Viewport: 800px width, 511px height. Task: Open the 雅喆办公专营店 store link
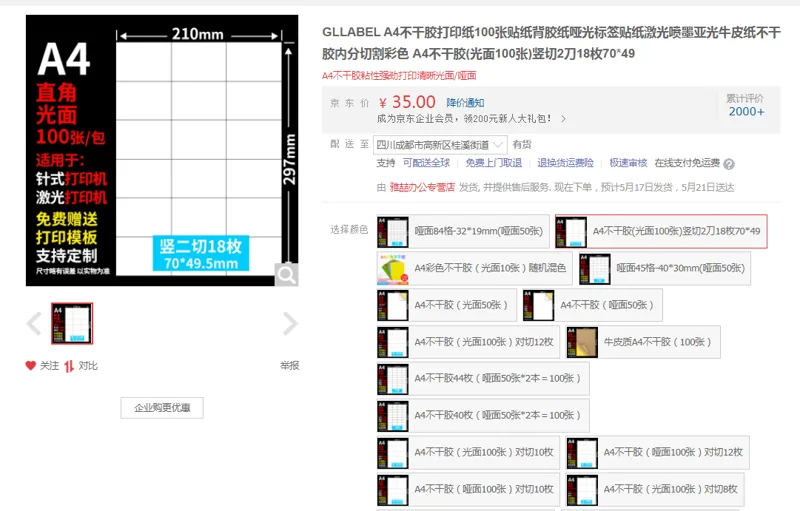[422, 187]
